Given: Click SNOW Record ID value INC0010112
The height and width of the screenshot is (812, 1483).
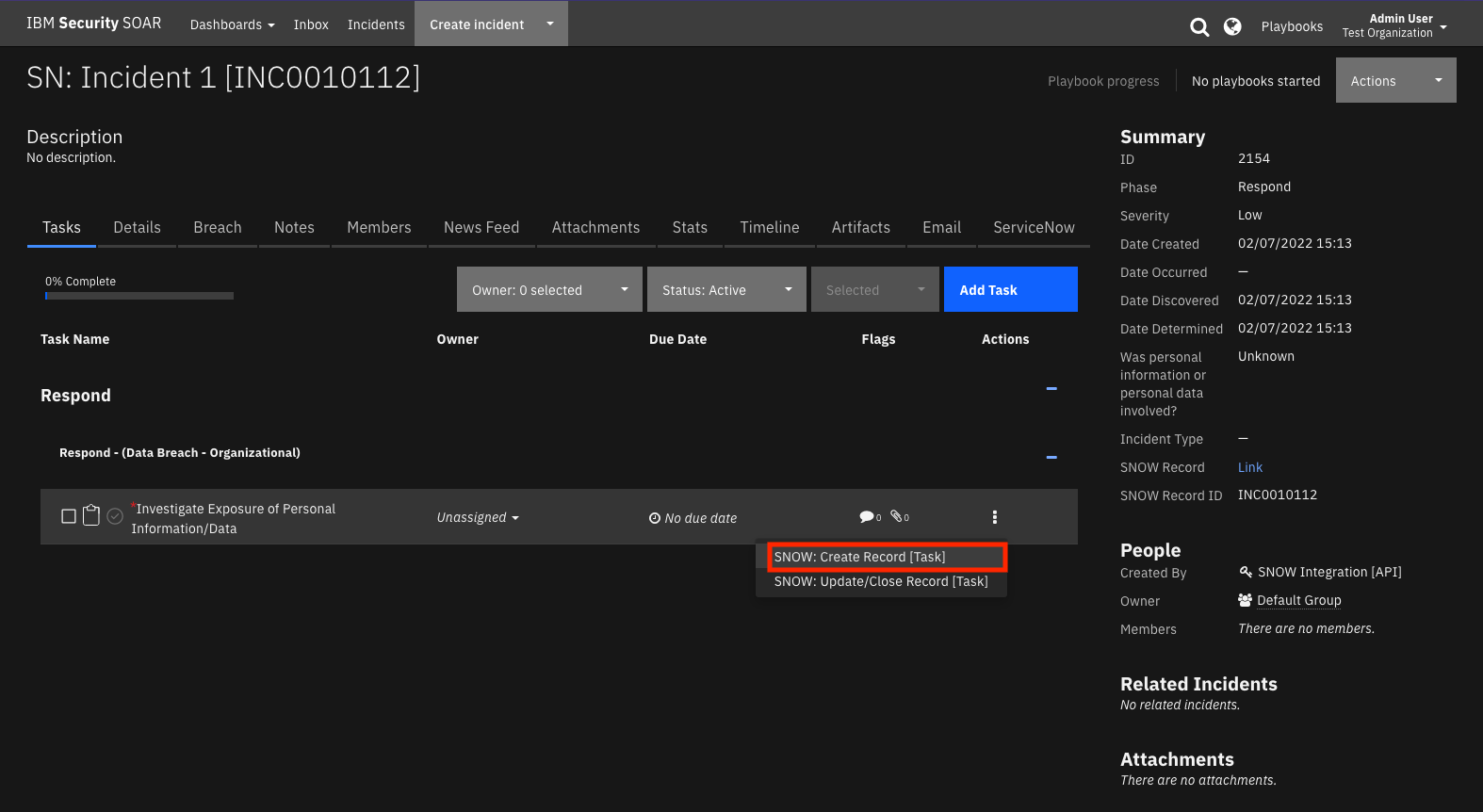Looking at the screenshot, I should [1278, 495].
